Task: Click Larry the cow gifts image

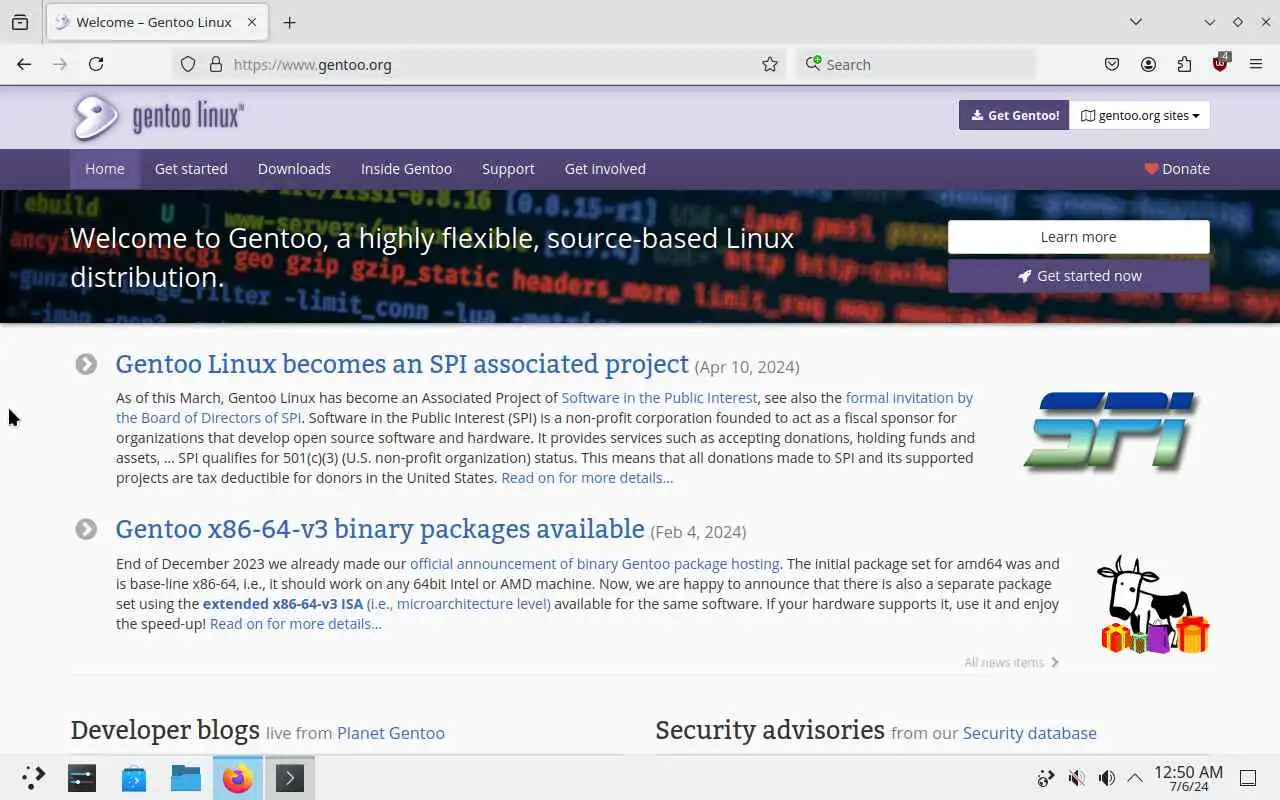Action: pos(1152,604)
